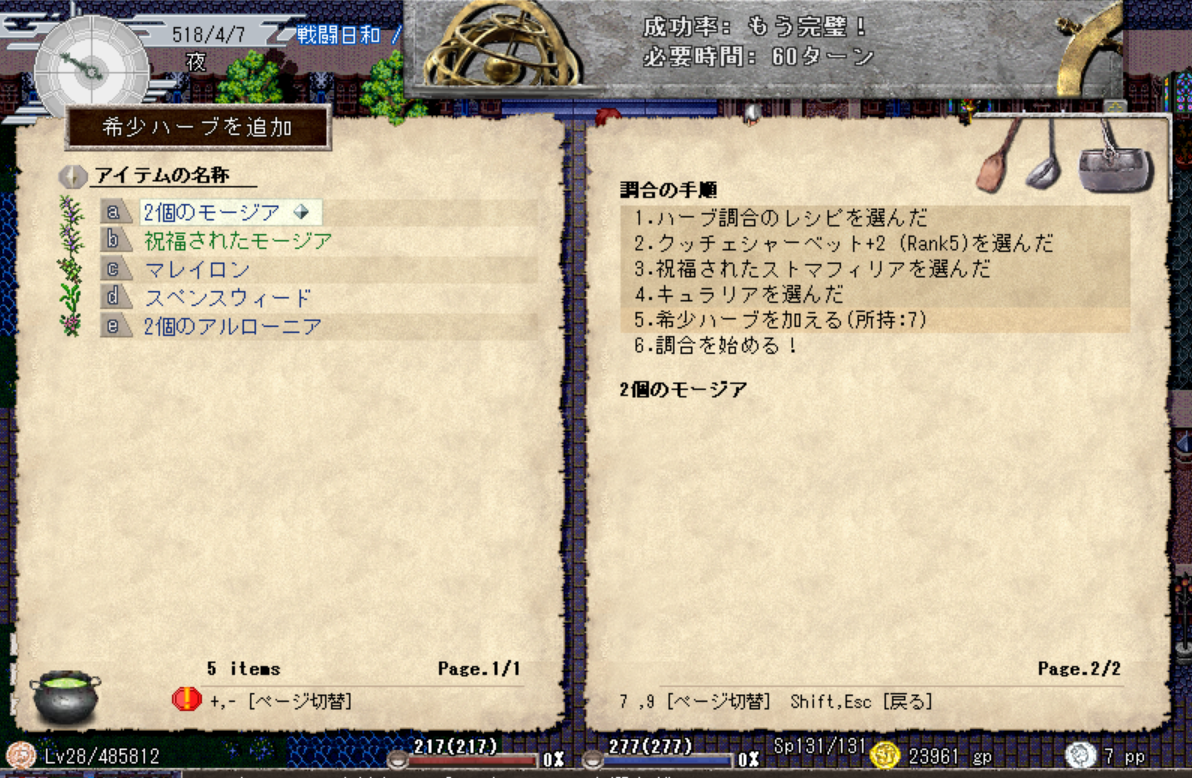Click the gold coin gp icon
This screenshot has width=1192, height=778.
pos(885,755)
